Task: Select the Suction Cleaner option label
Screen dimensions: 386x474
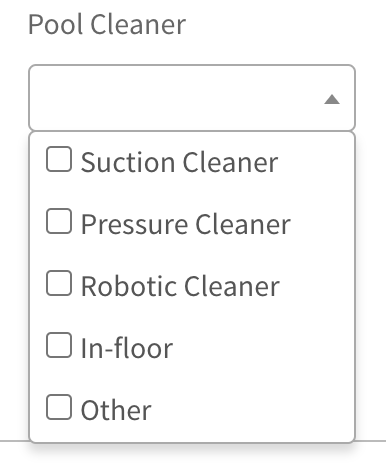Action: click(x=179, y=162)
